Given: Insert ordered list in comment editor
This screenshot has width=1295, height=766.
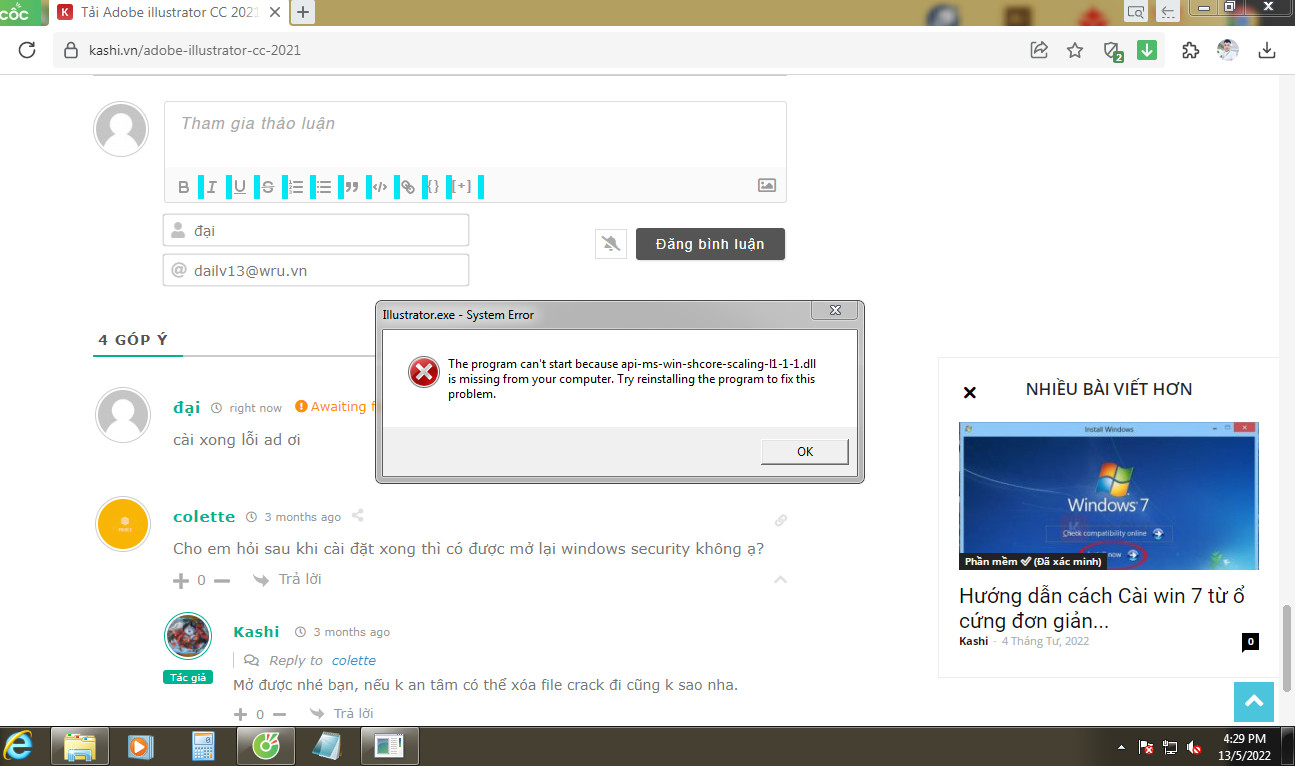Looking at the screenshot, I should click(296, 187).
